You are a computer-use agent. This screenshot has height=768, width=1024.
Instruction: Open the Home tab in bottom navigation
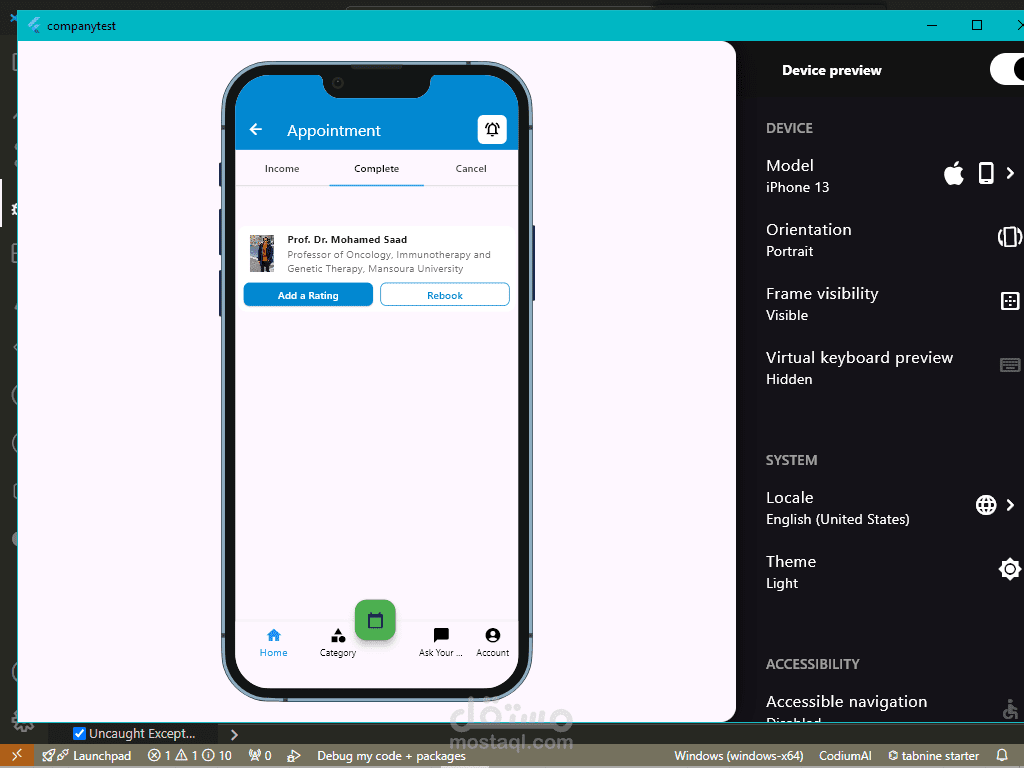coord(274,643)
